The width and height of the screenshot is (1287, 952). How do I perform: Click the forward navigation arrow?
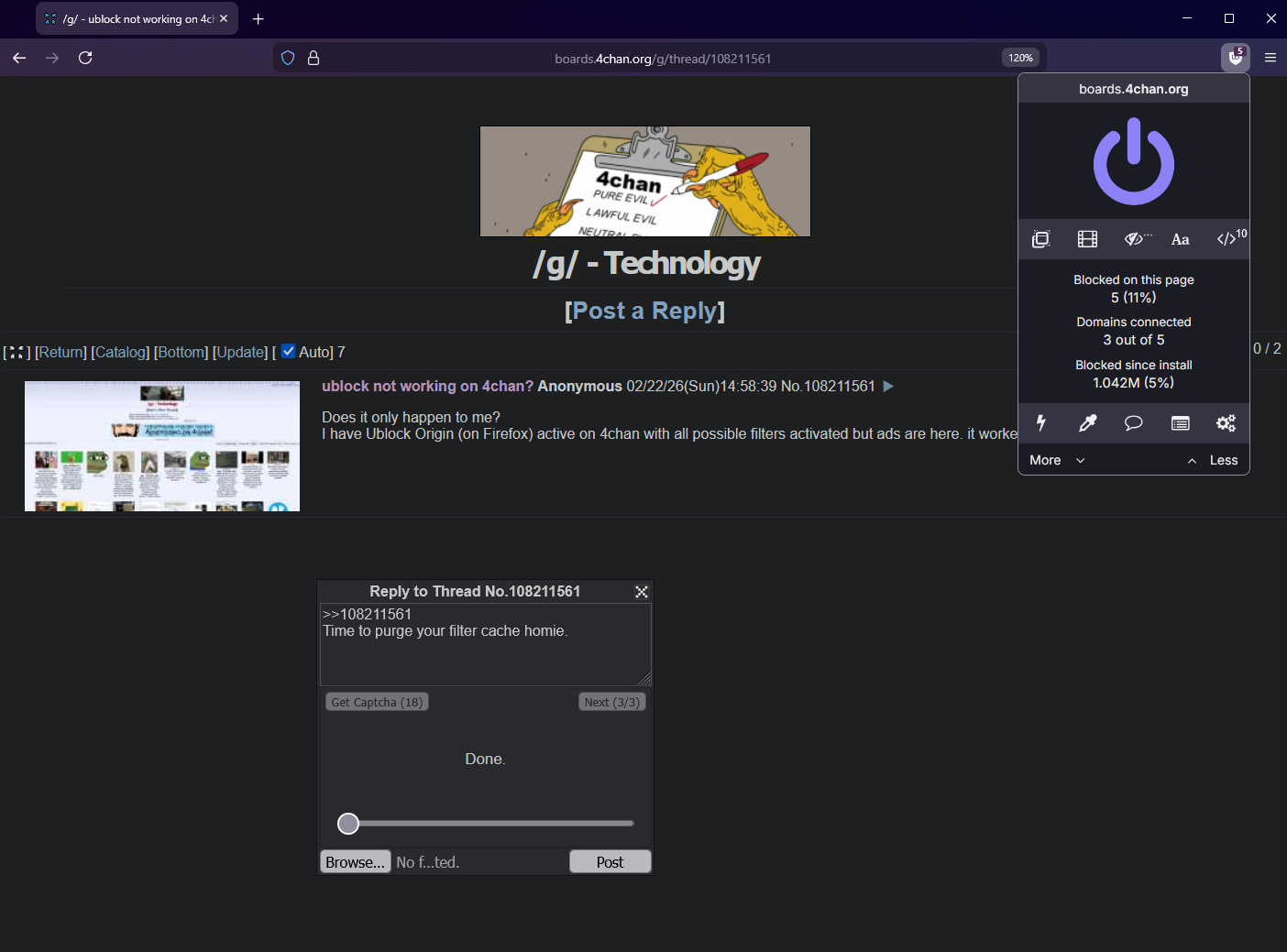52,58
